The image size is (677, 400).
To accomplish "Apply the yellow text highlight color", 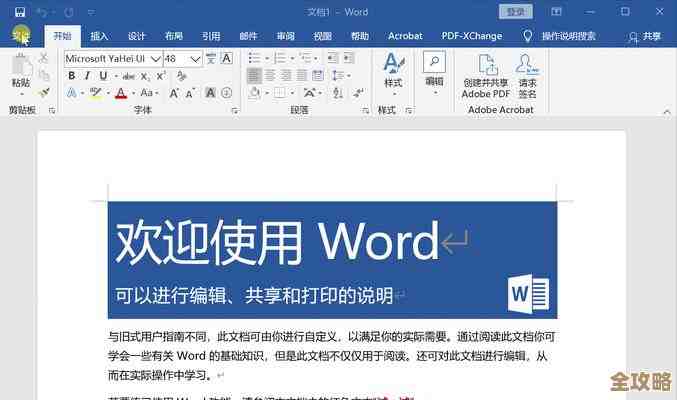I will tap(95, 93).
